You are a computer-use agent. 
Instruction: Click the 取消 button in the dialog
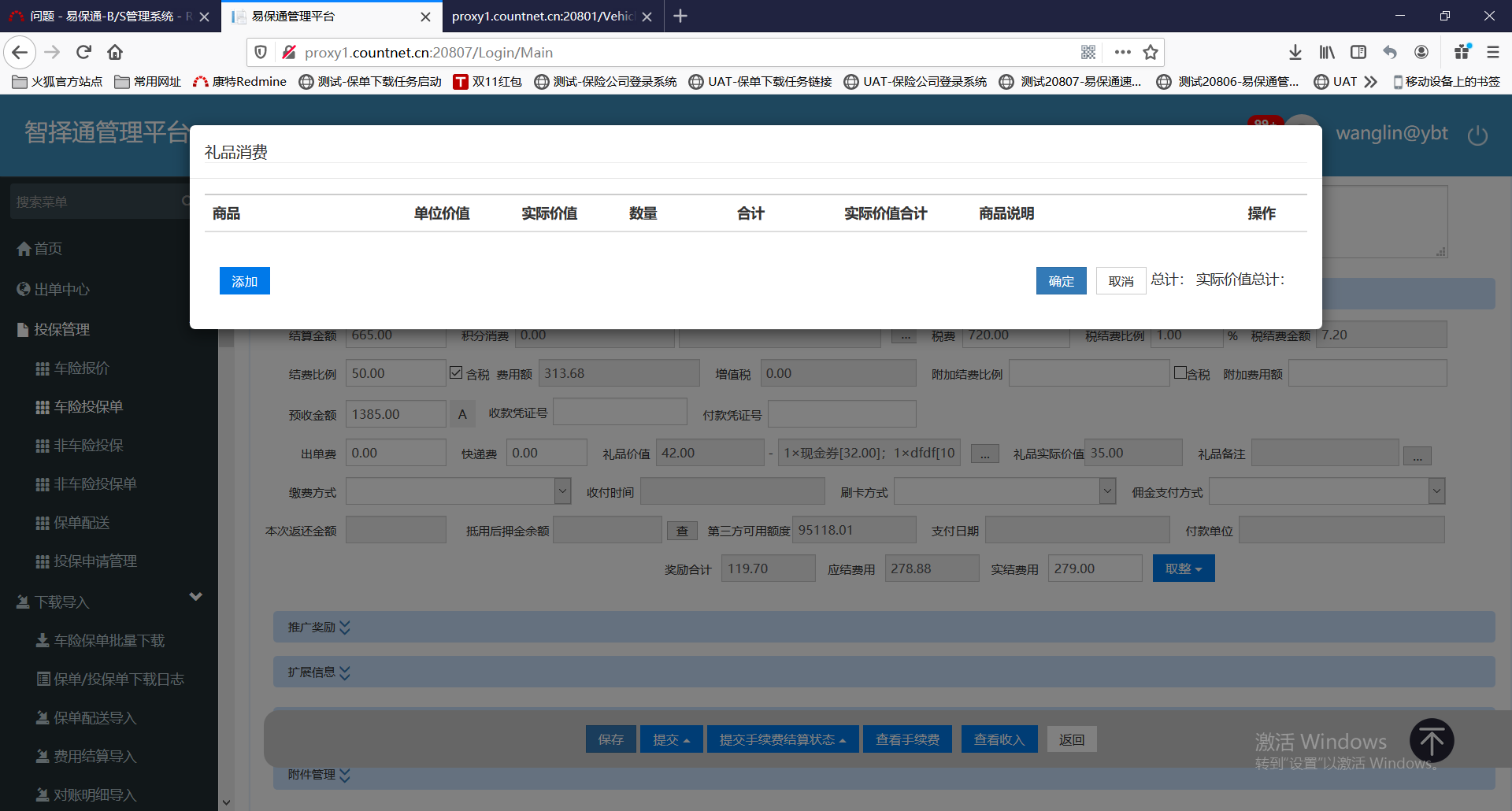point(1121,281)
